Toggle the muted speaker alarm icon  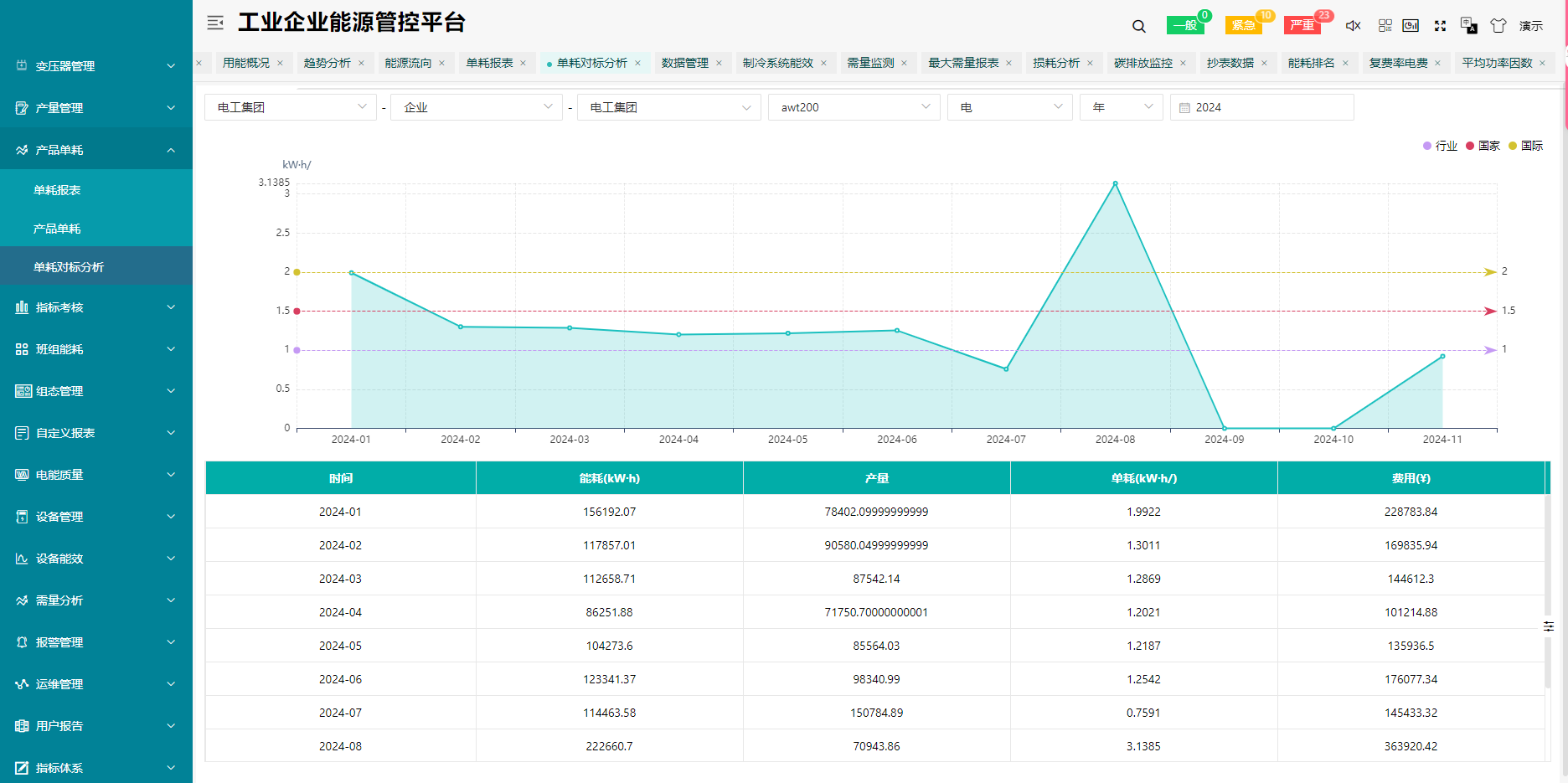[1354, 26]
